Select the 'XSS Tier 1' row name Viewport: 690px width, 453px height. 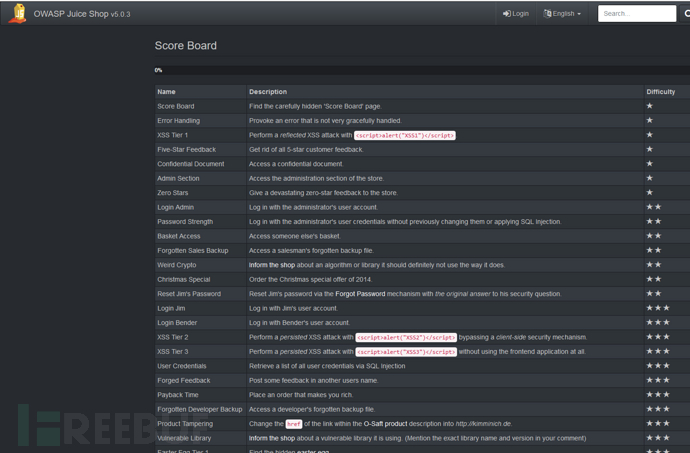172,135
